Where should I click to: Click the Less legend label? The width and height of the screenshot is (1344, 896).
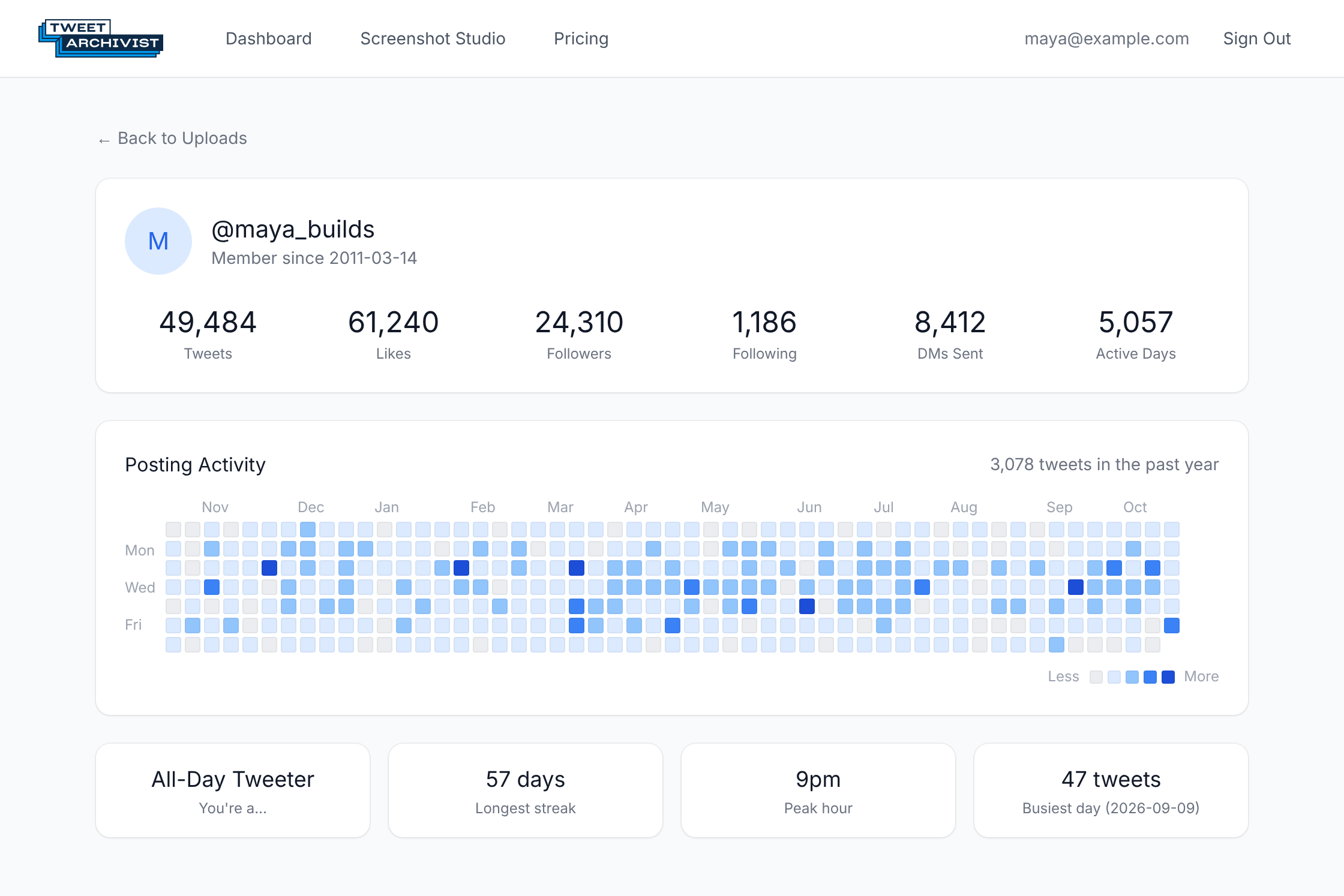point(1063,676)
